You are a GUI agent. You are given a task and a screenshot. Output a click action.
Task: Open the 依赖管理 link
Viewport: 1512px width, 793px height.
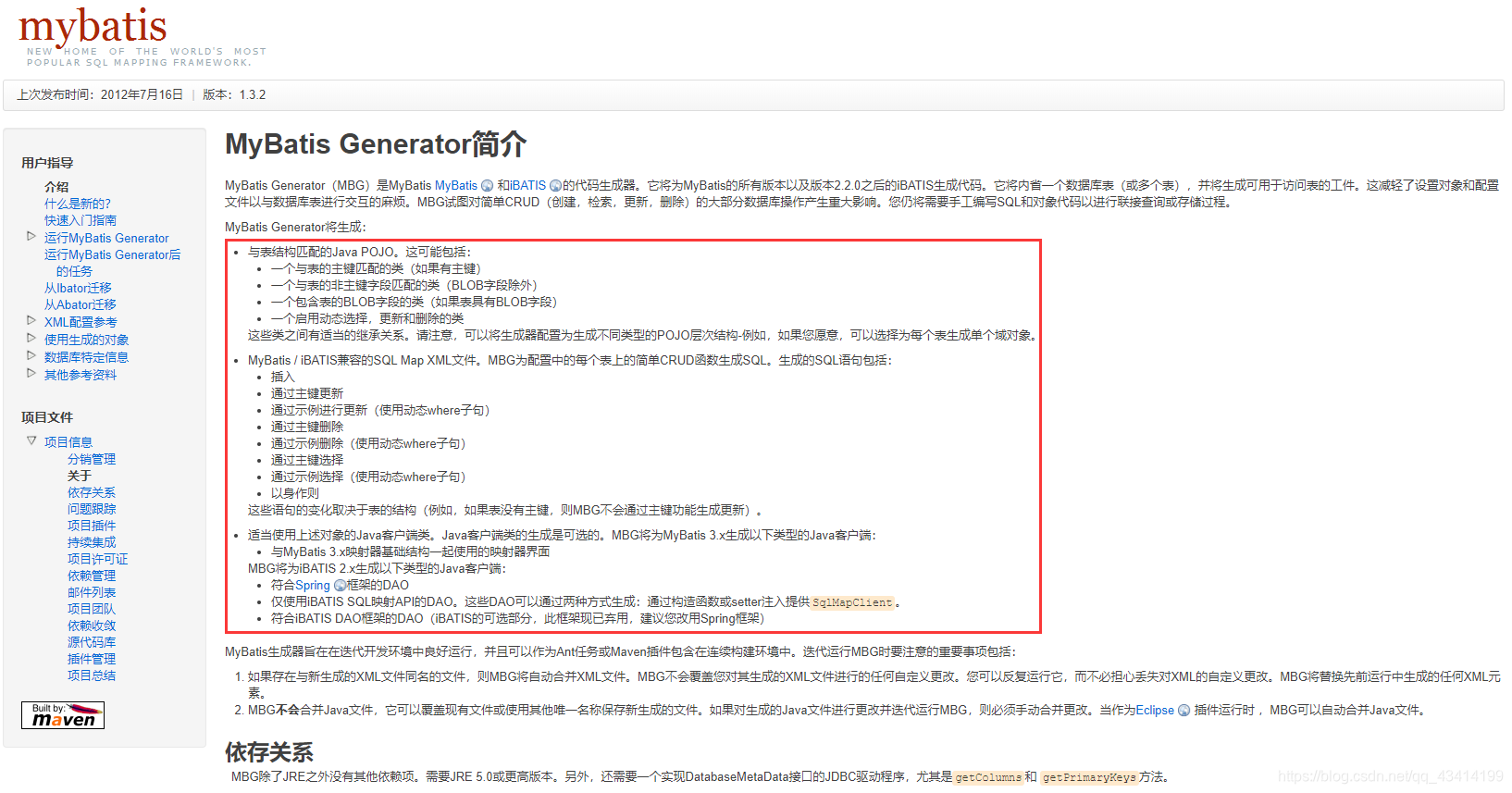(x=92, y=576)
